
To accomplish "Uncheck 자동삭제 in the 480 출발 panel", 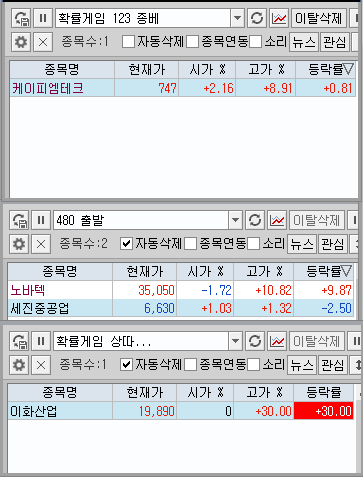I will (x=126, y=244).
